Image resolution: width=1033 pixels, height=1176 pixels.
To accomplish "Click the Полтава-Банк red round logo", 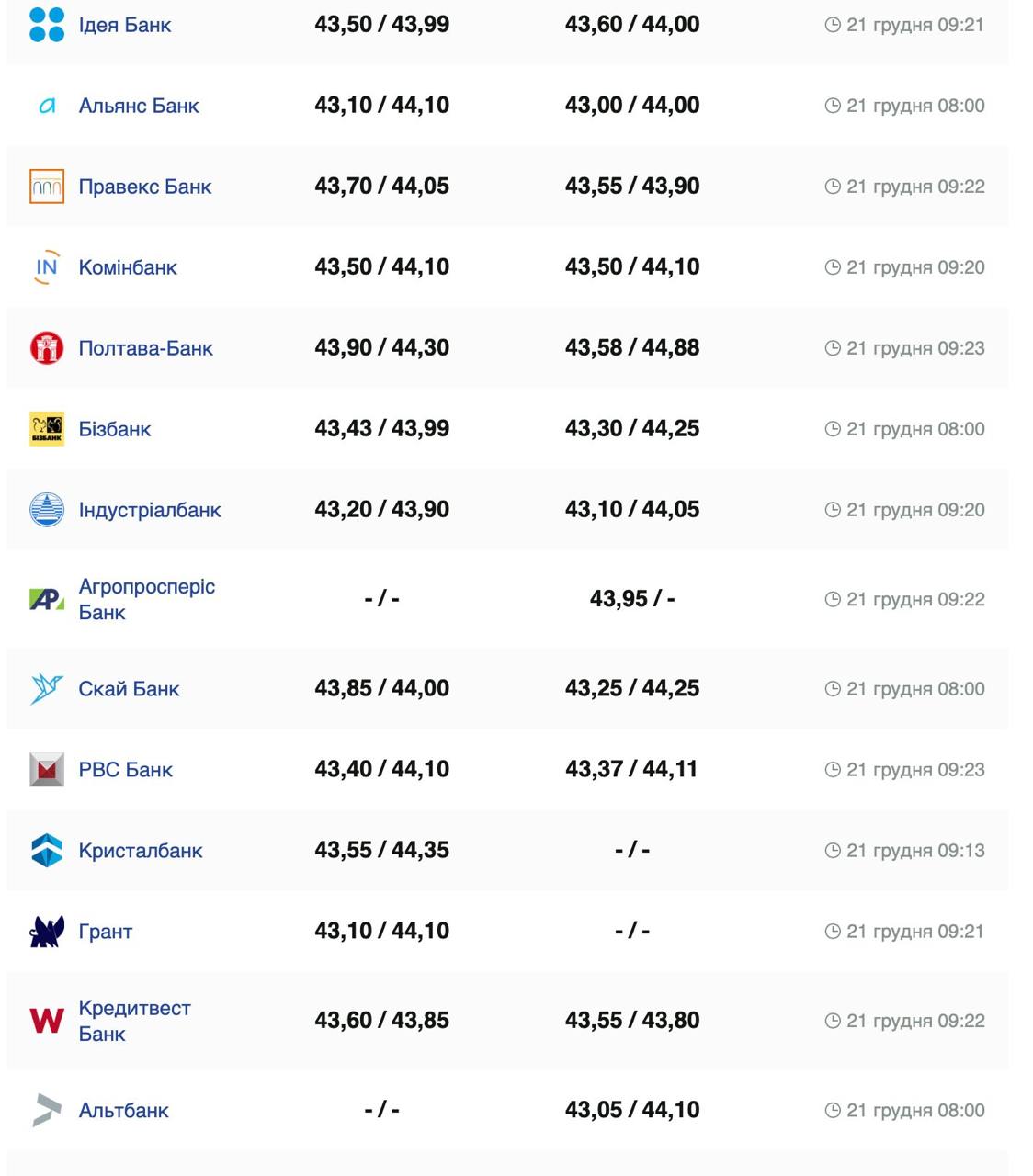I will (x=47, y=348).
